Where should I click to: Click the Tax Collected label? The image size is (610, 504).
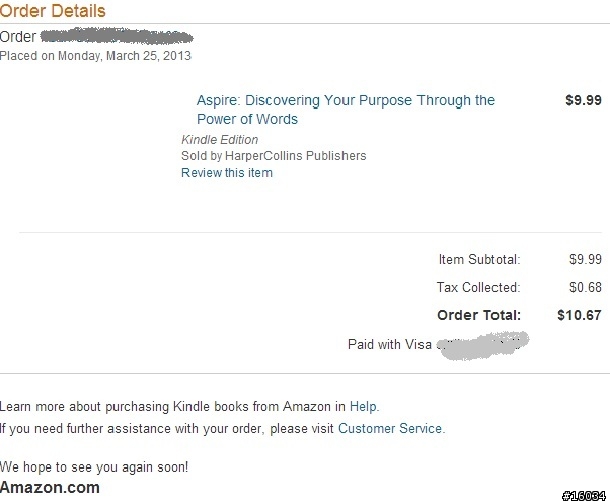(x=478, y=287)
